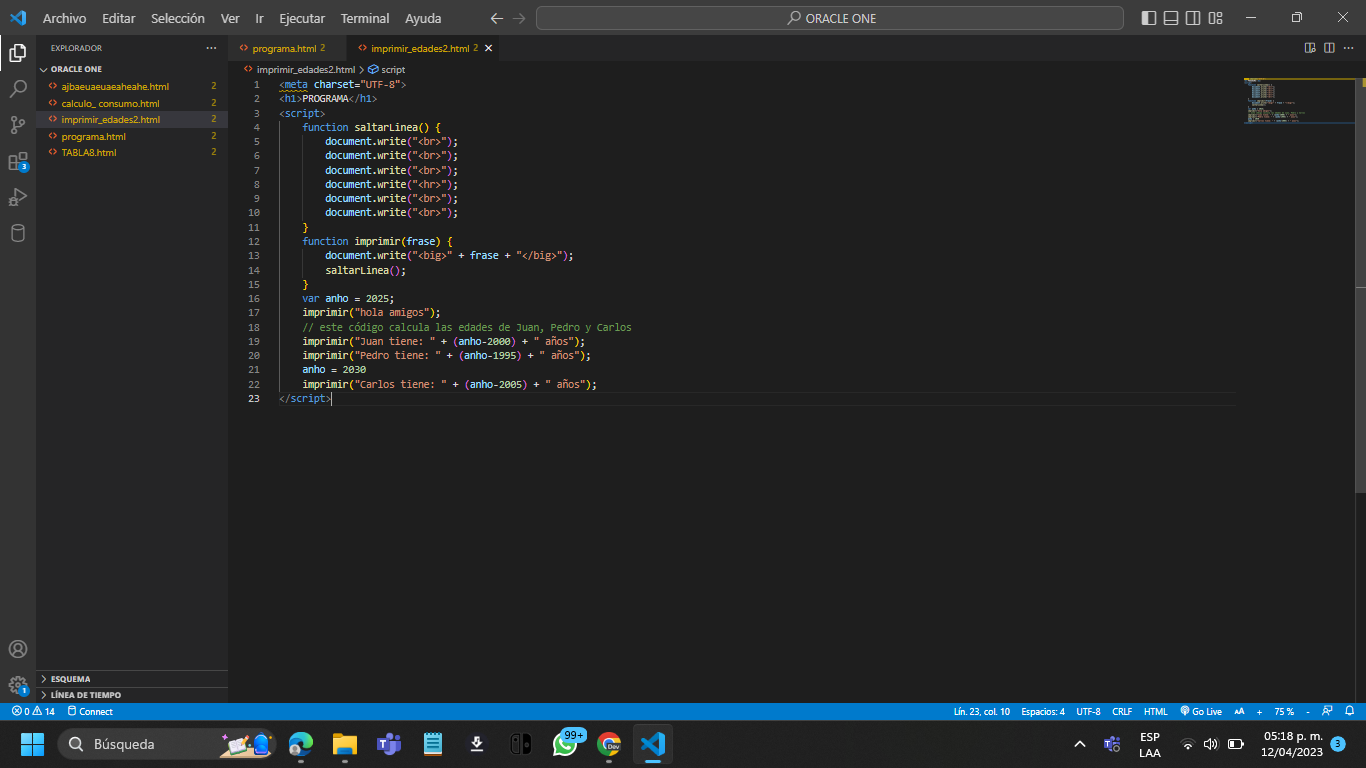Open the Accounts menu in the activity bar
The height and width of the screenshot is (768, 1366).
(x=18, y=649)
